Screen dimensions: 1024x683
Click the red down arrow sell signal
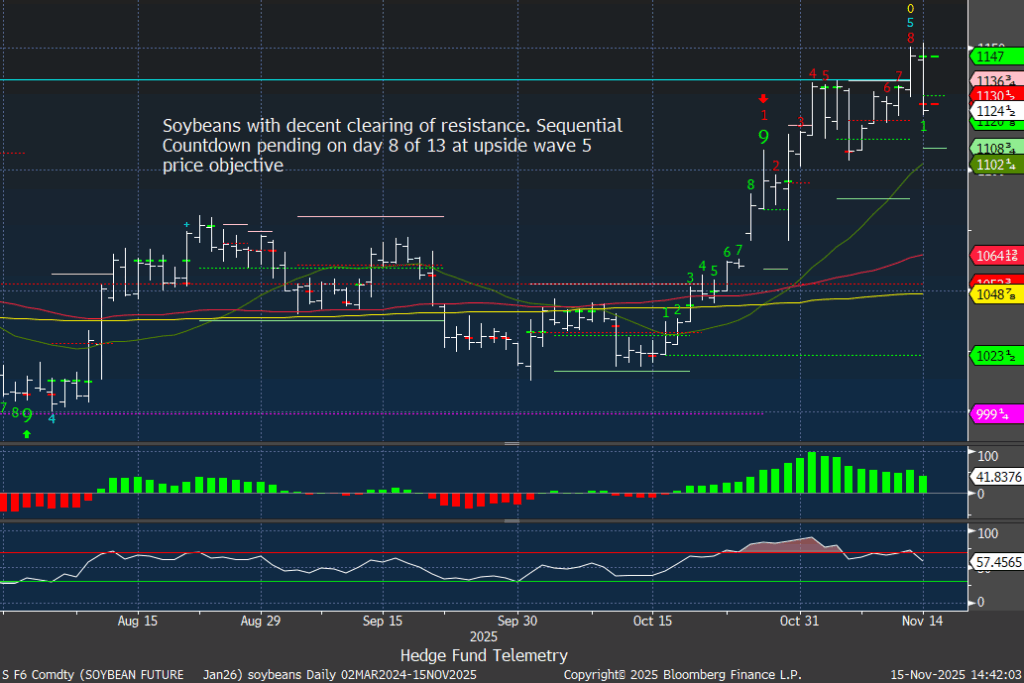tap(763, 98)
